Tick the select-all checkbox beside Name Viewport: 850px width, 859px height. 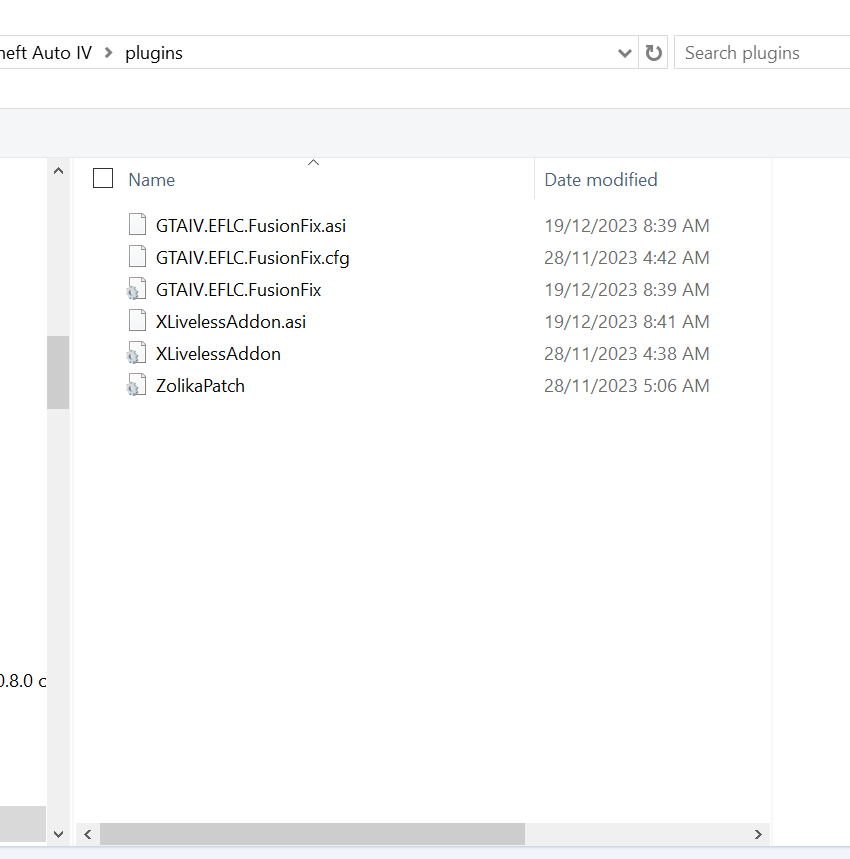coord(103,178)
